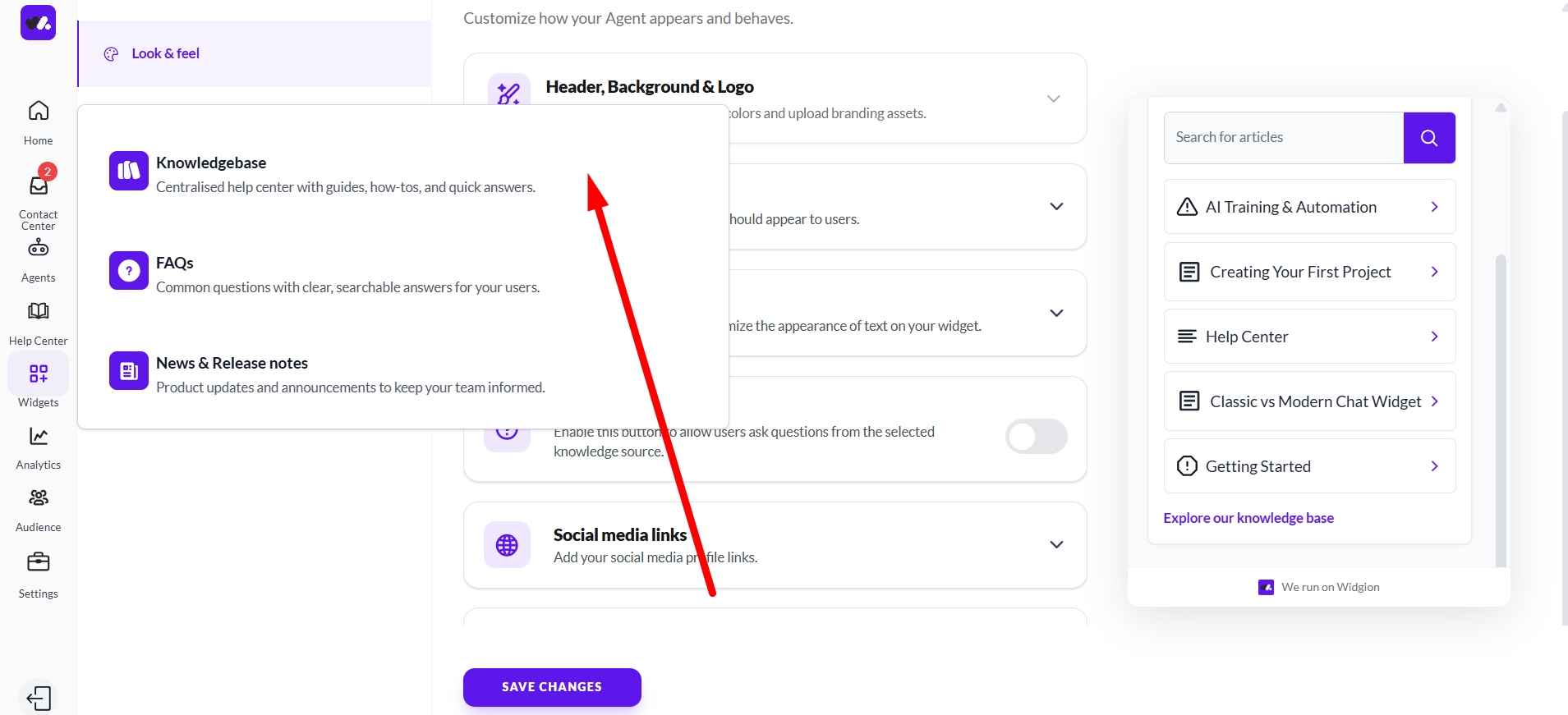
Task: Follow the Explore our knowledge base link
Action: pyautogui.click(x=1248, y=518)
